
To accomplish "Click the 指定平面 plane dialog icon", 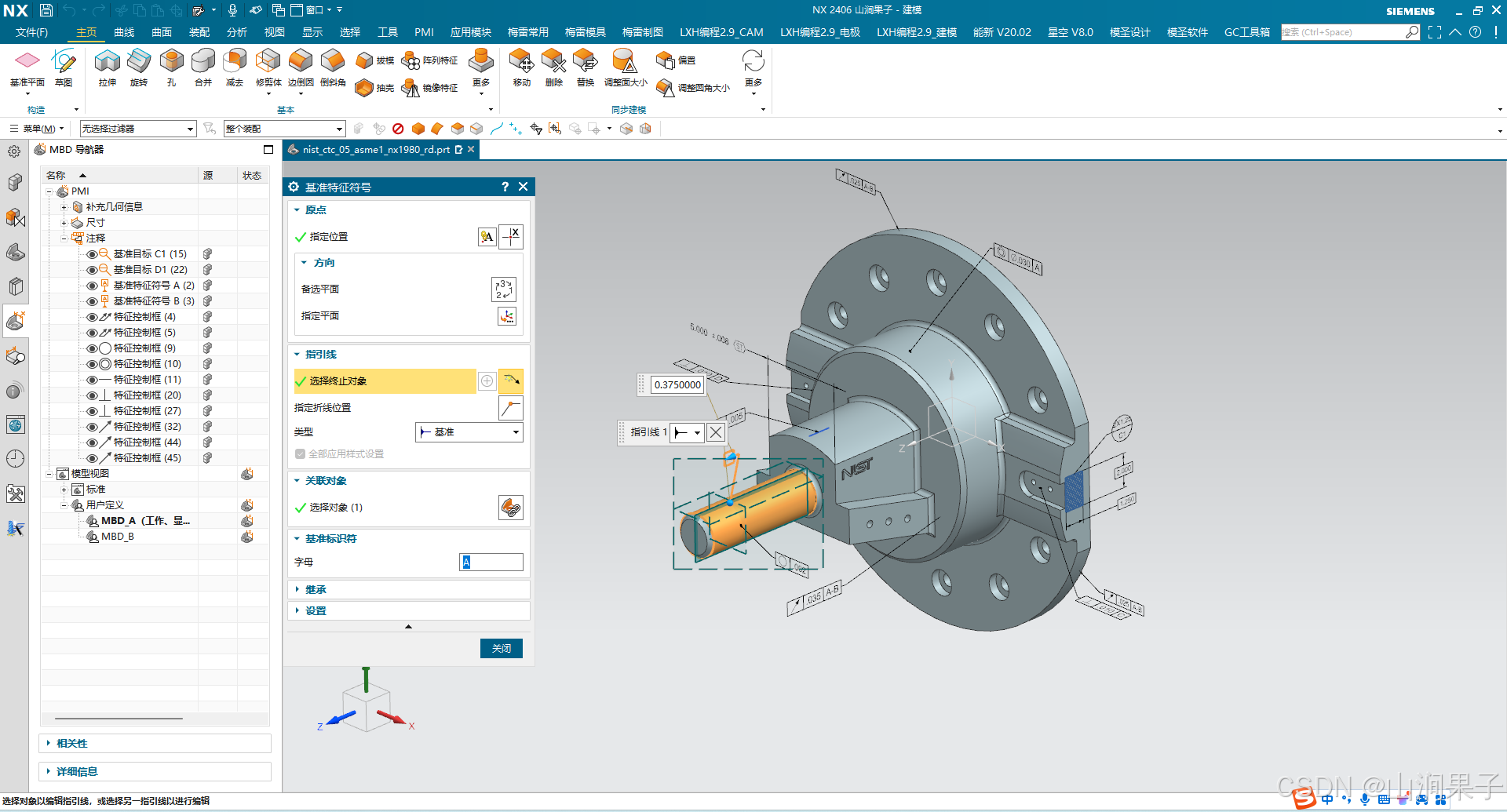I will click(x=507, y=316).
